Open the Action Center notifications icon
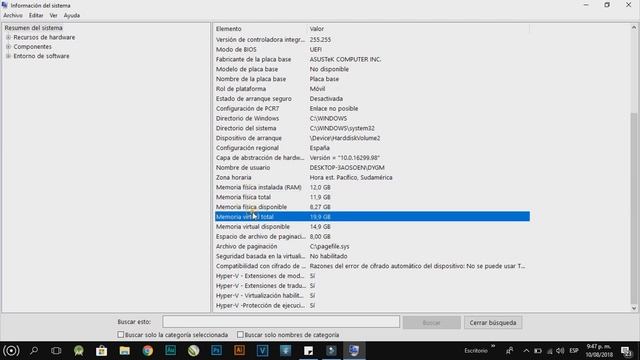Viewport: 640px width, 360px height. [x=626, y=351]
